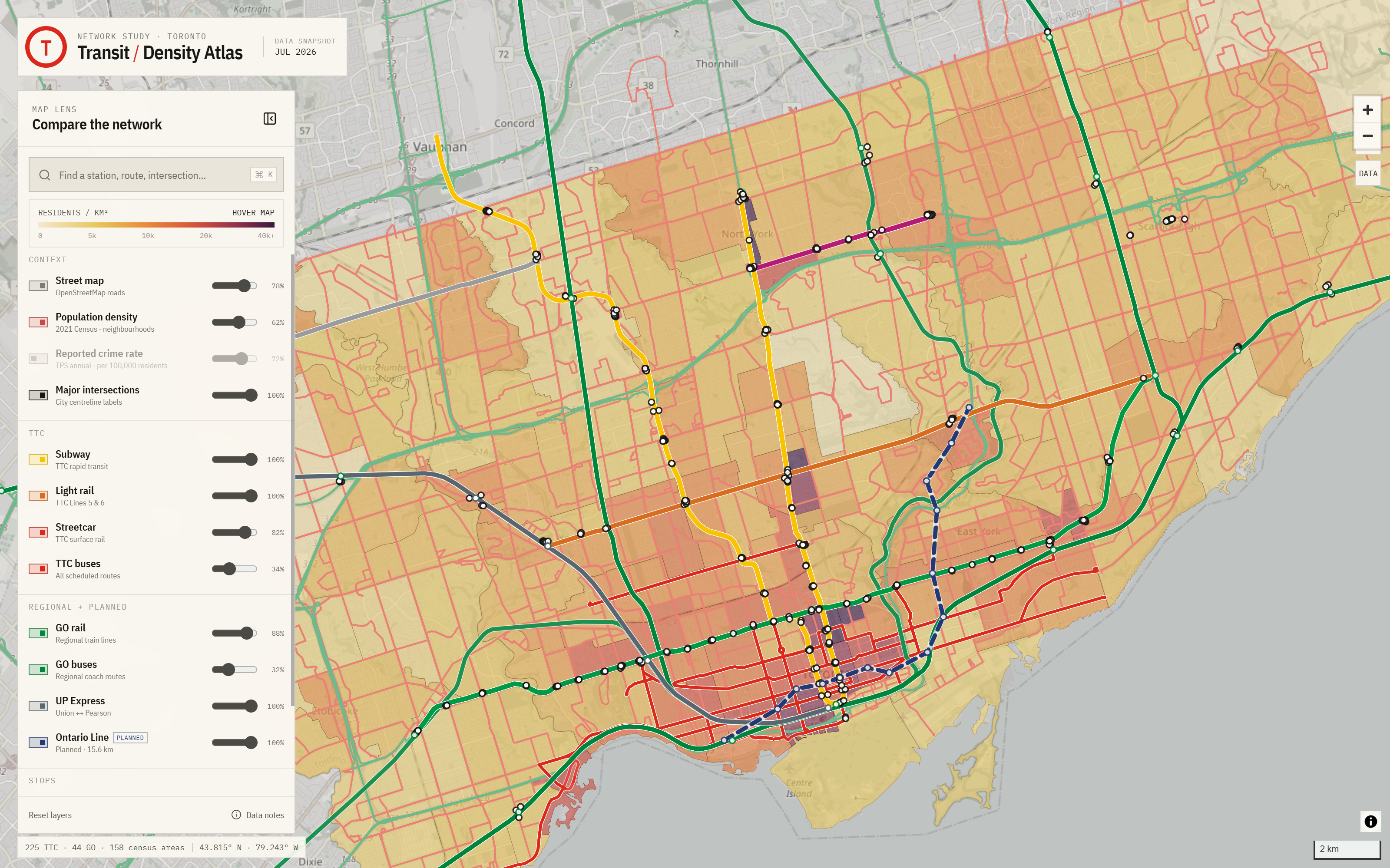Toggle TTC buses layer swatch
Screen dimensions: 1390x868
[39, 569]
